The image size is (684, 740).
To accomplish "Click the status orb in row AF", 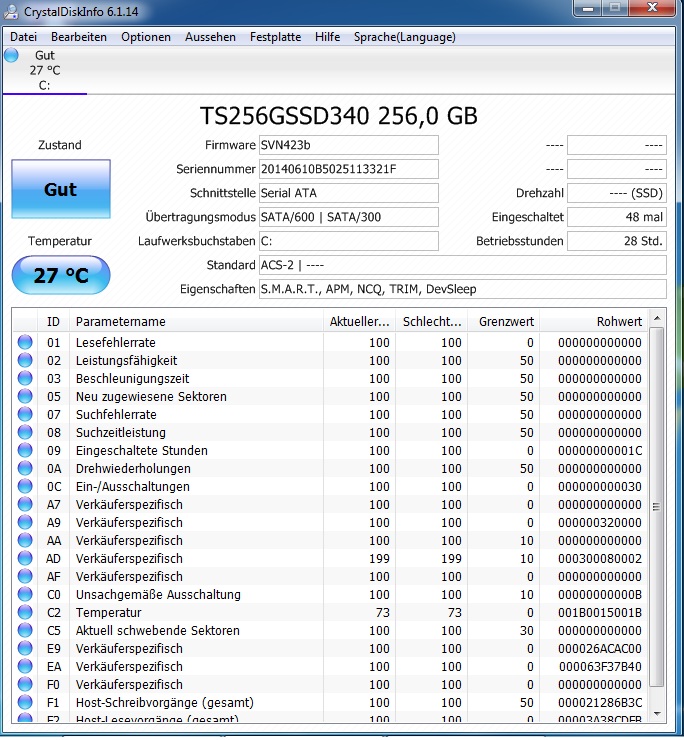I will [x=25, y=576].
